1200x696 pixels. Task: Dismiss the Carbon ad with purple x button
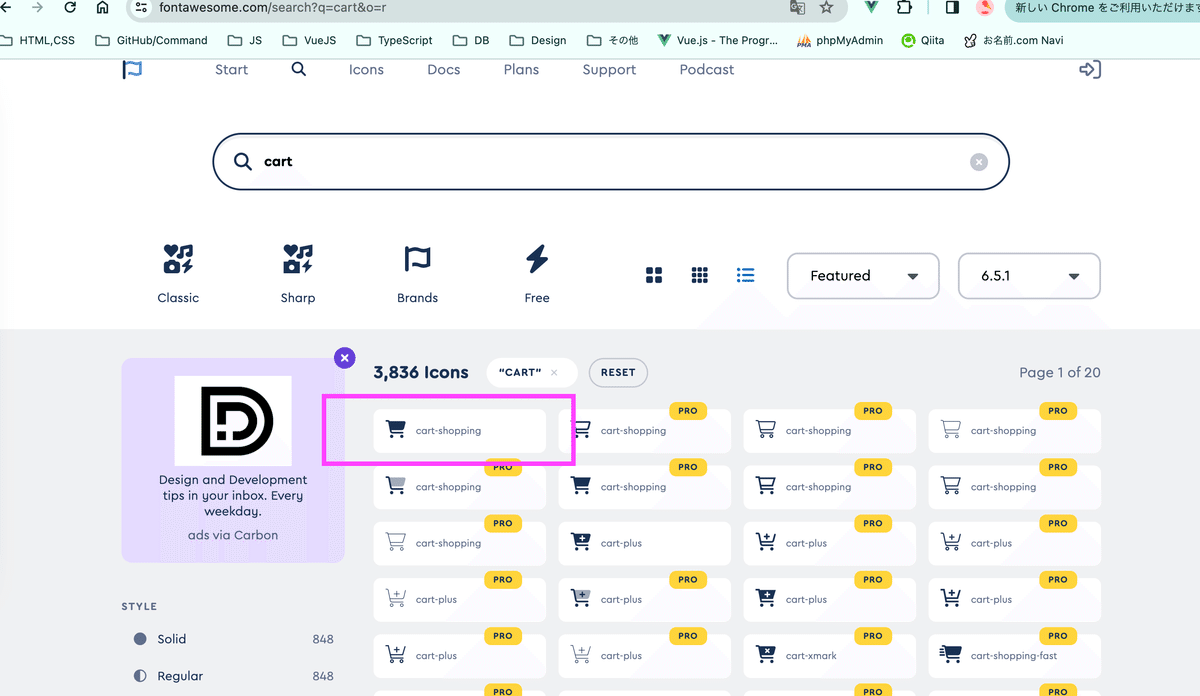(x=345, y=358)
